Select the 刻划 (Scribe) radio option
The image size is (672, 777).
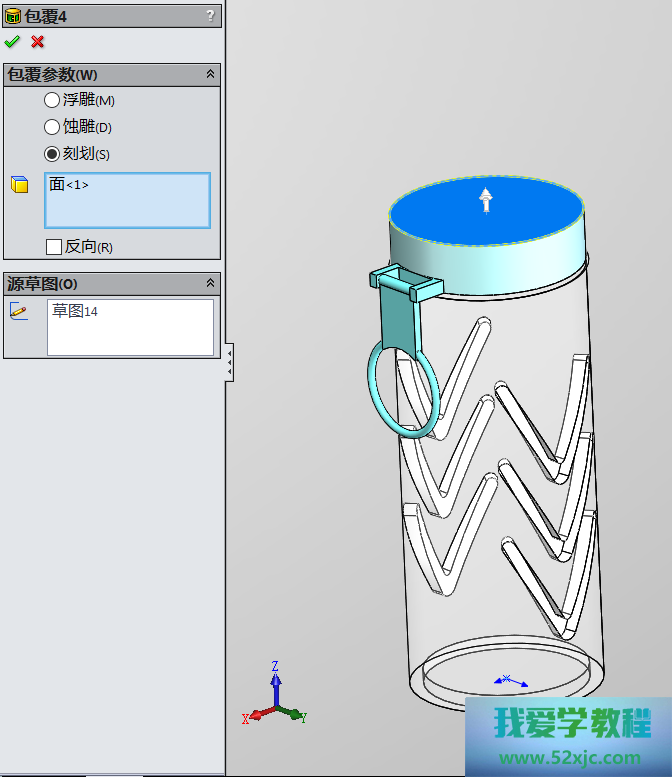tap(52, 154)
